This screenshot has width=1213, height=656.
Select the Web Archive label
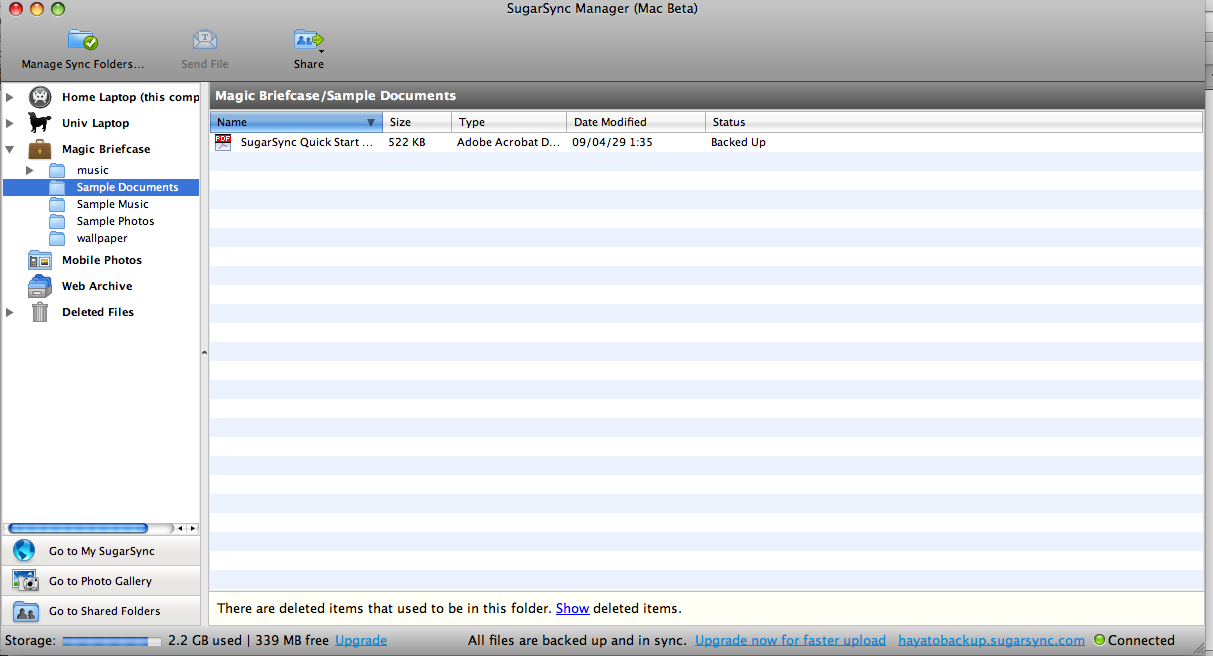coord(97,286)
